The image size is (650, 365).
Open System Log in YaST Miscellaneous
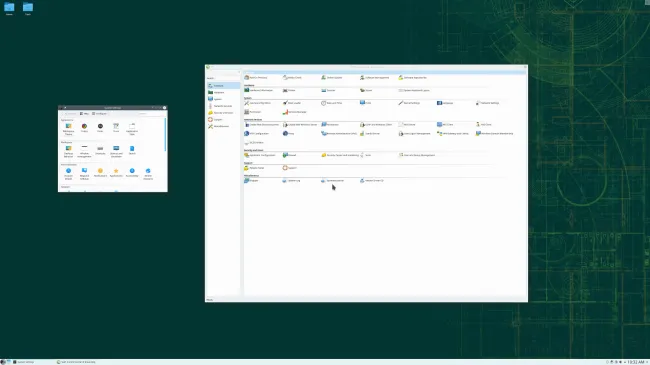(x=291, y=180)
